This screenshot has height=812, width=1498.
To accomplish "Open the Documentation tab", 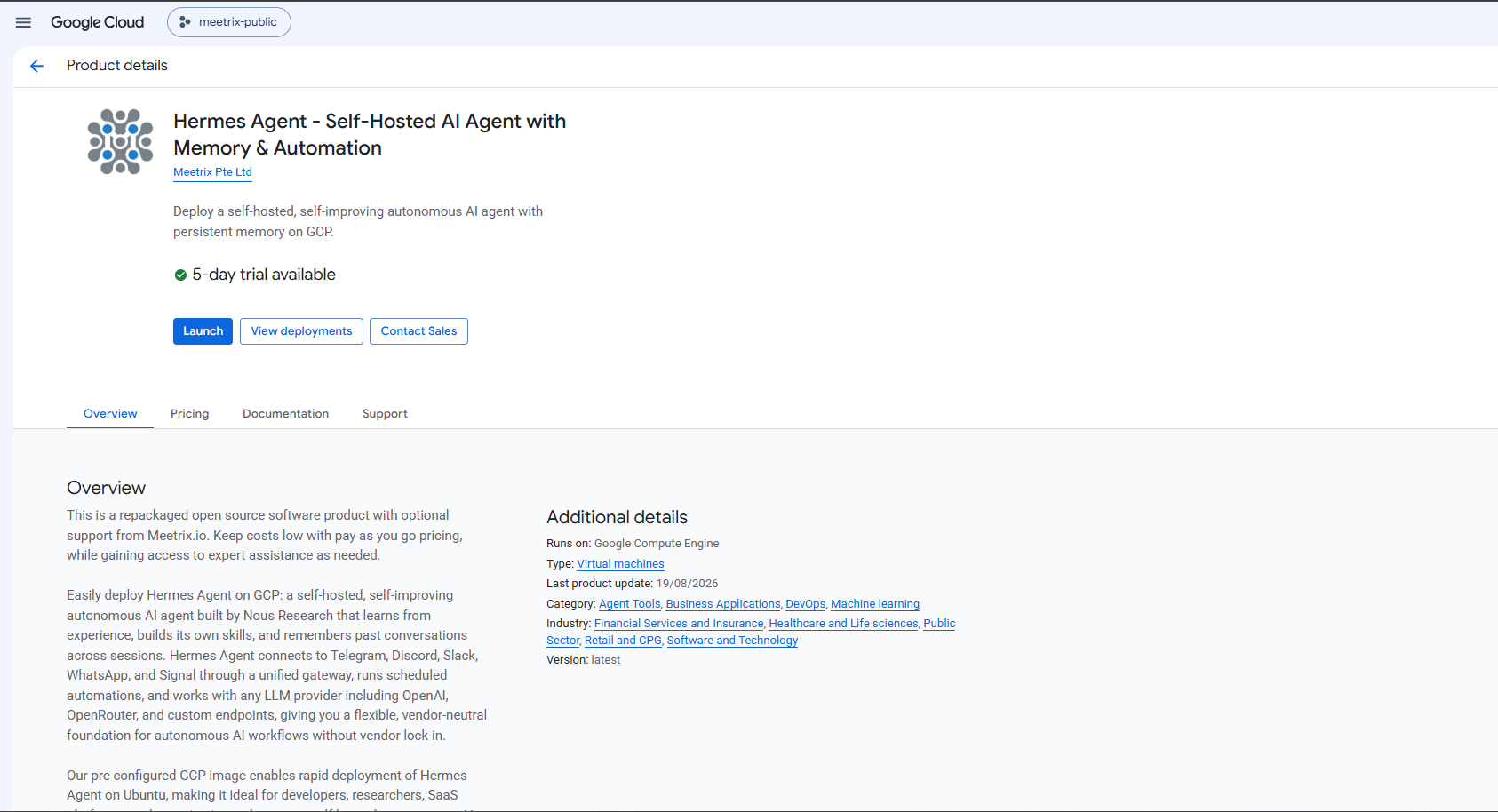I will pyautogui.click(x=285, y=414).
